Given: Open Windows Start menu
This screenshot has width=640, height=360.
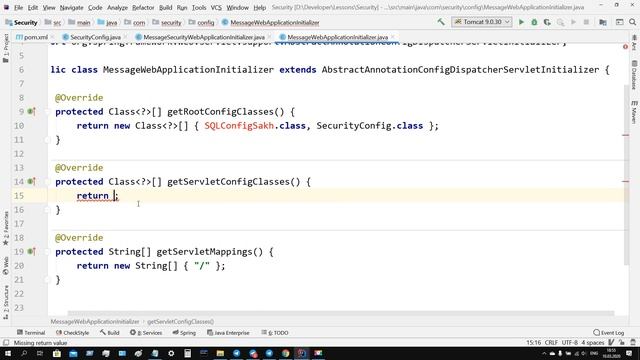Looking at the screenshot, I should [x=7, y=353].
